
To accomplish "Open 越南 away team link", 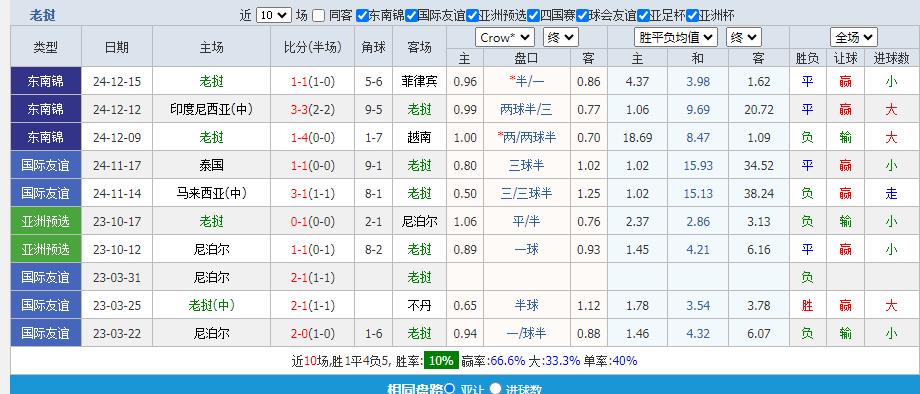I will [x=420, y=137].
